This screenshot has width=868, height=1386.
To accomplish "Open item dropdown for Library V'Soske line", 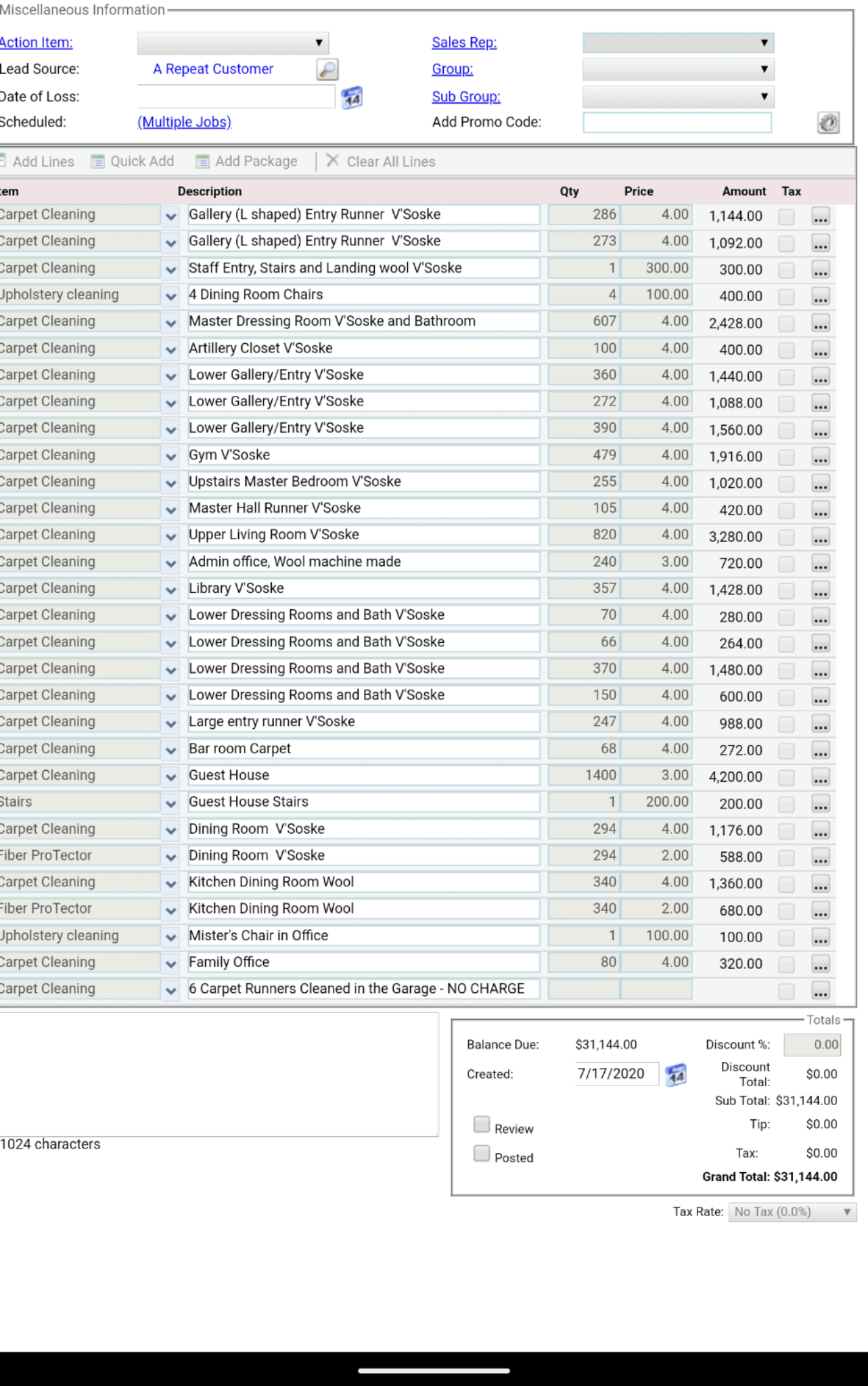I will (170, 589).
